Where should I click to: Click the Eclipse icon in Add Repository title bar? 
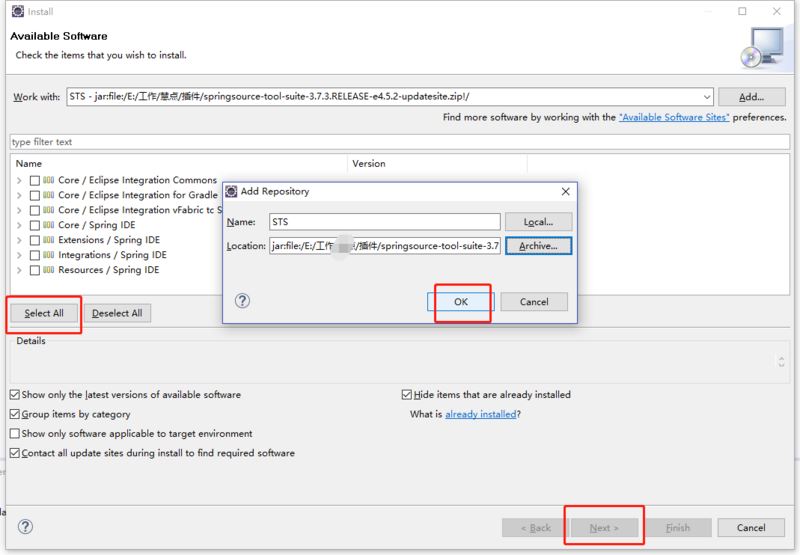[231, 191]
